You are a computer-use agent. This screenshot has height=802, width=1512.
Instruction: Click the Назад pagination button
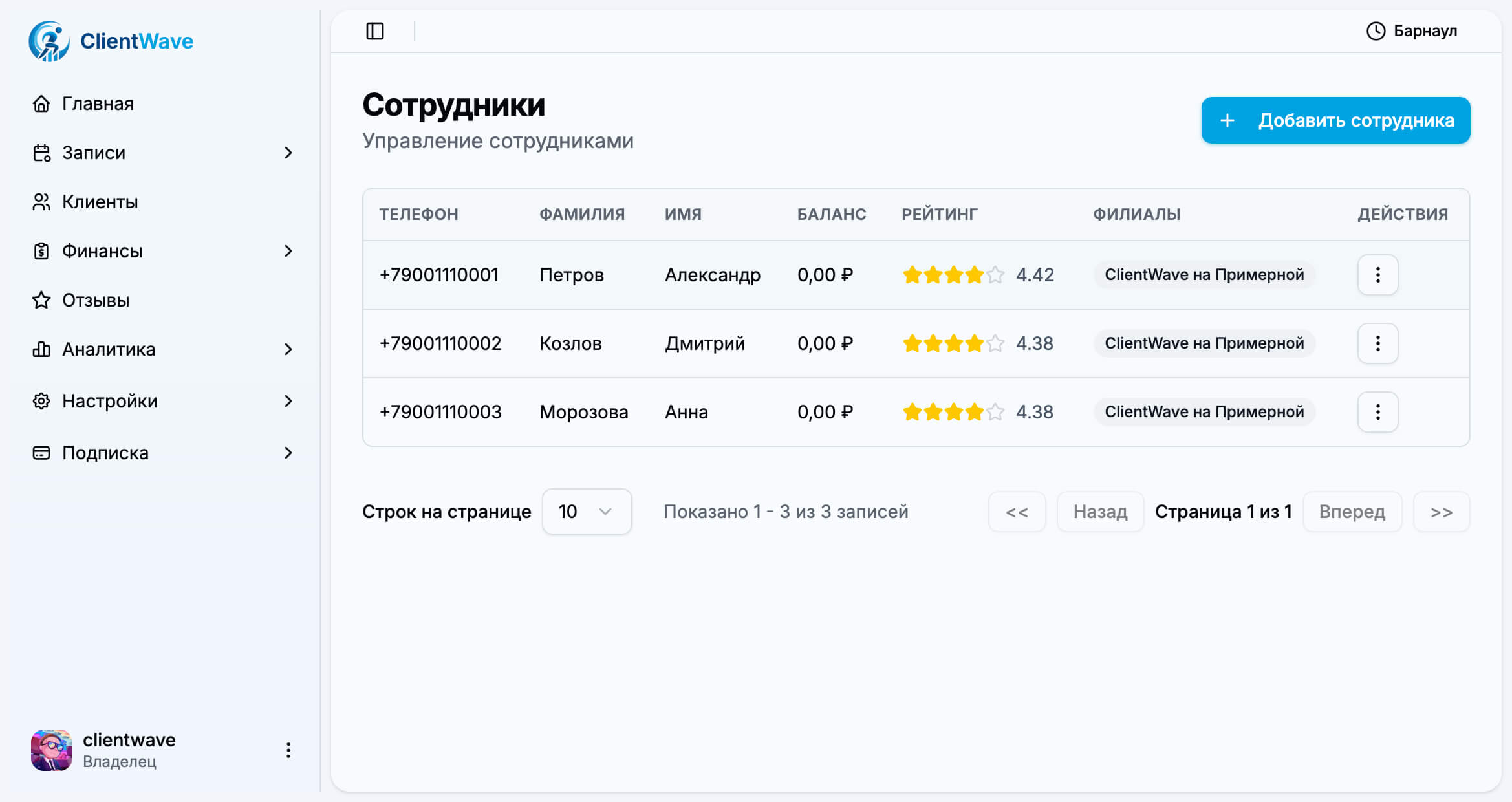[x=1100, y=512]
